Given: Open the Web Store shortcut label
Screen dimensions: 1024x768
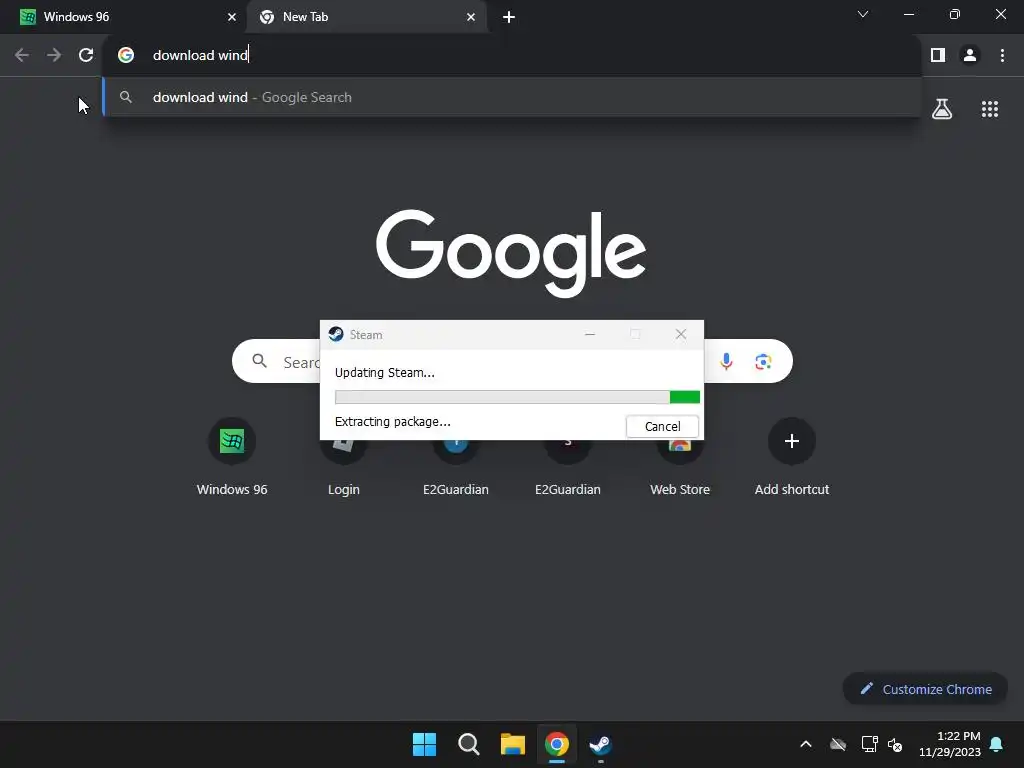Looking at the screenshot, I should tap(680, 489).
